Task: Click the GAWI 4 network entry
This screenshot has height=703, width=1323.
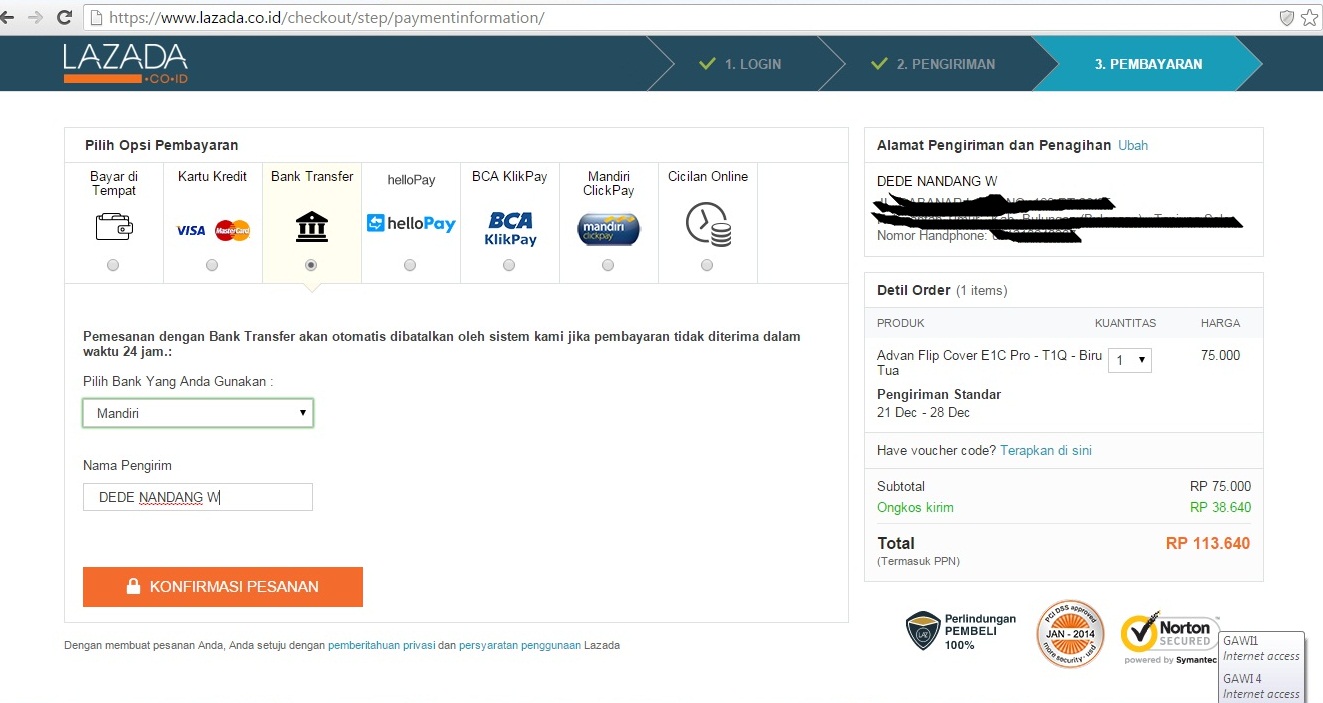Action: [x=1261, y=686]
